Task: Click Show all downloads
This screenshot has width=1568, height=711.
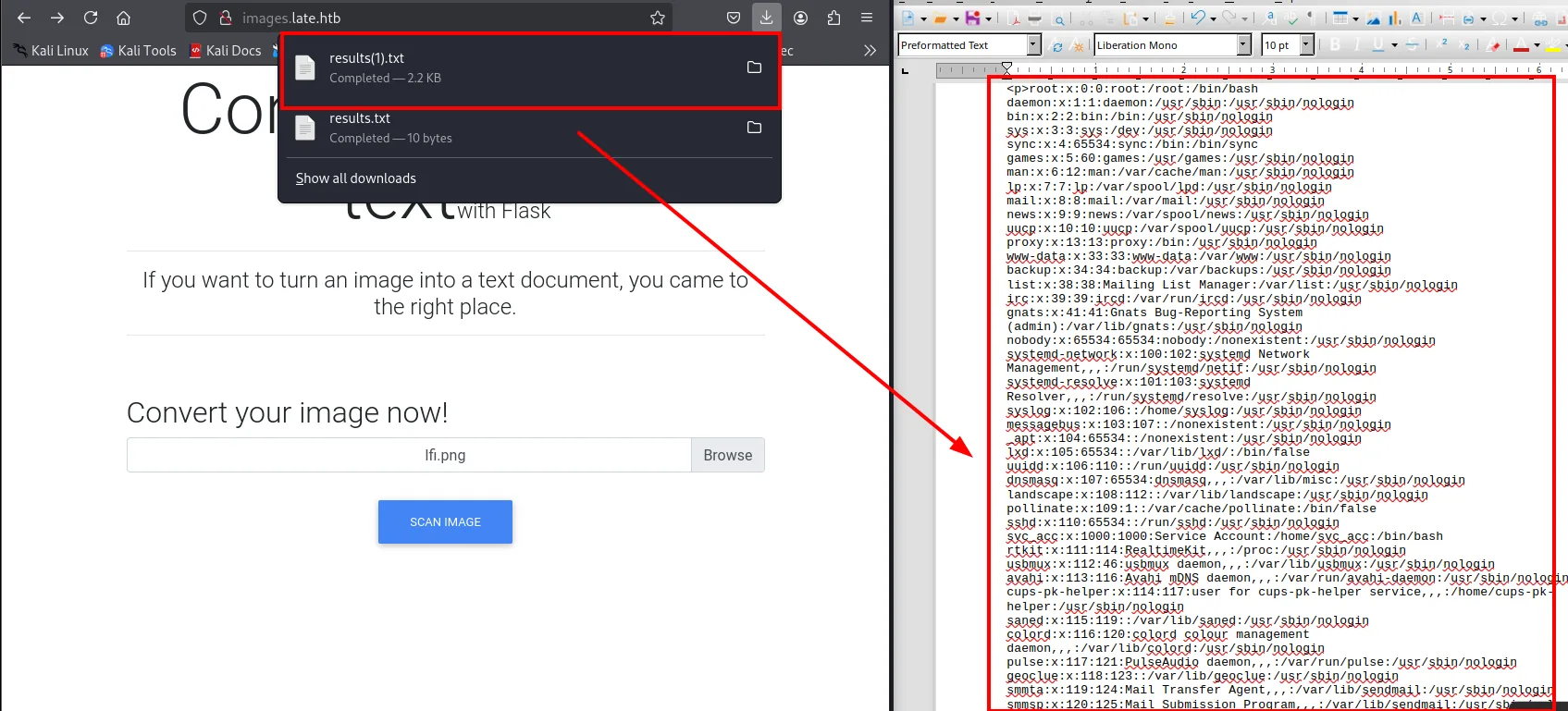Action: 355,178
